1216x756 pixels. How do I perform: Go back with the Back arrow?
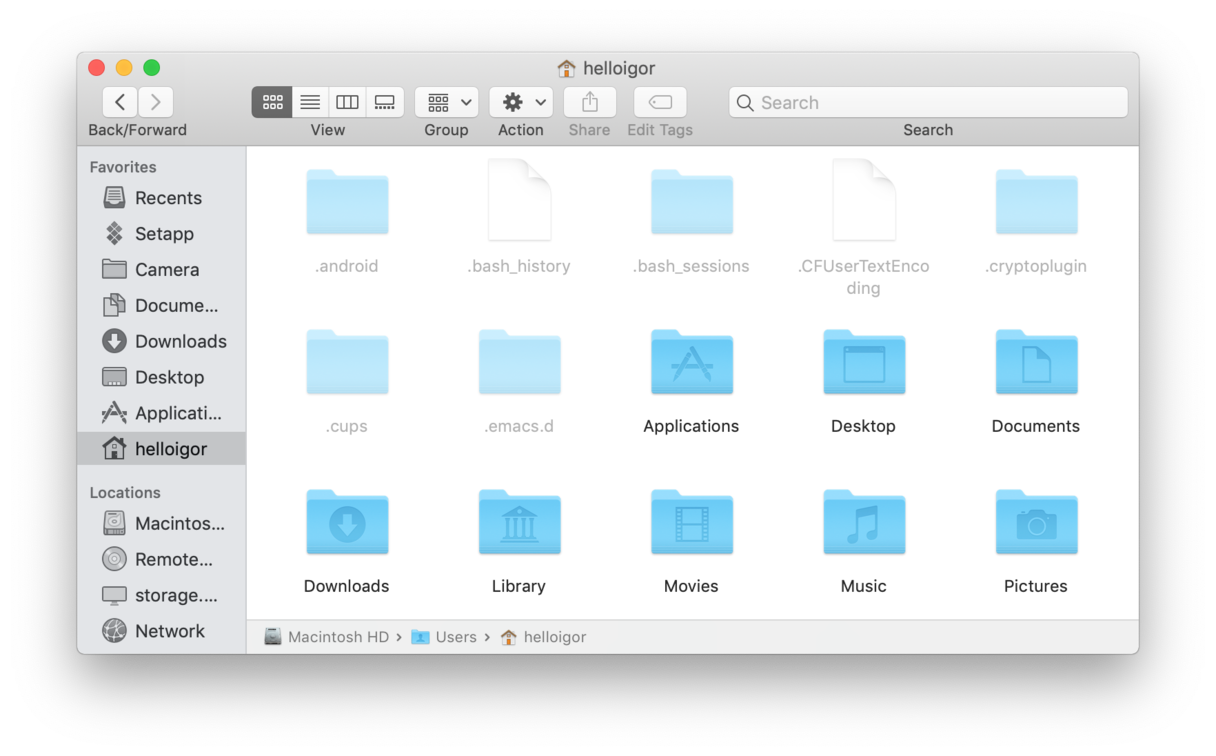[x=120, y=102]
